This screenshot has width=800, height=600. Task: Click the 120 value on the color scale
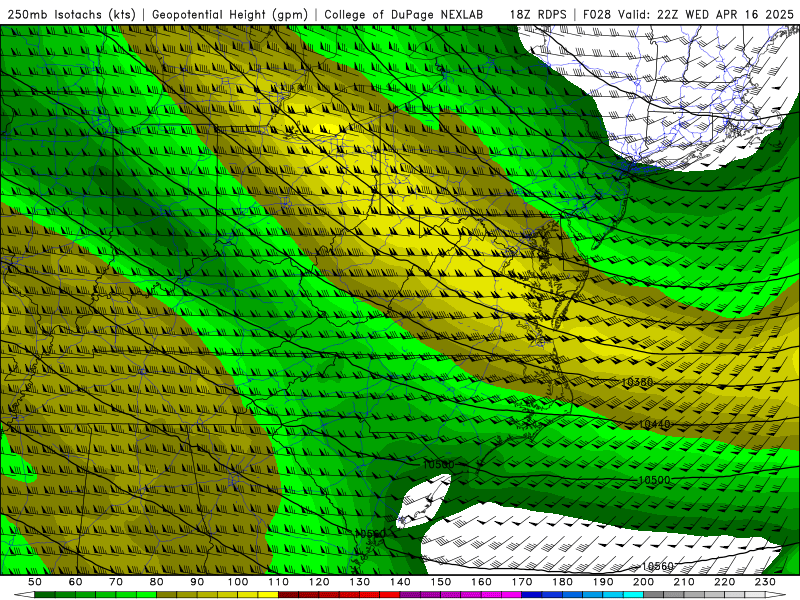(x=319, y=582)
